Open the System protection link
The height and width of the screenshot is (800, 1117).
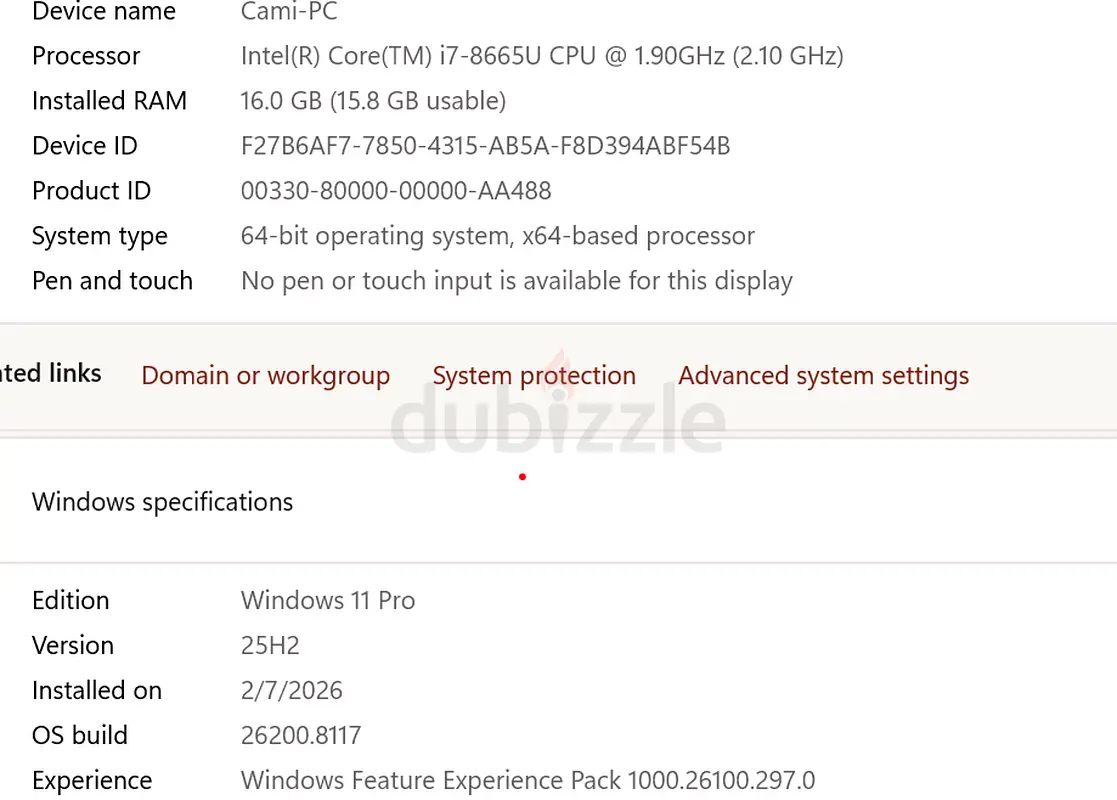(x=534, y=376)
